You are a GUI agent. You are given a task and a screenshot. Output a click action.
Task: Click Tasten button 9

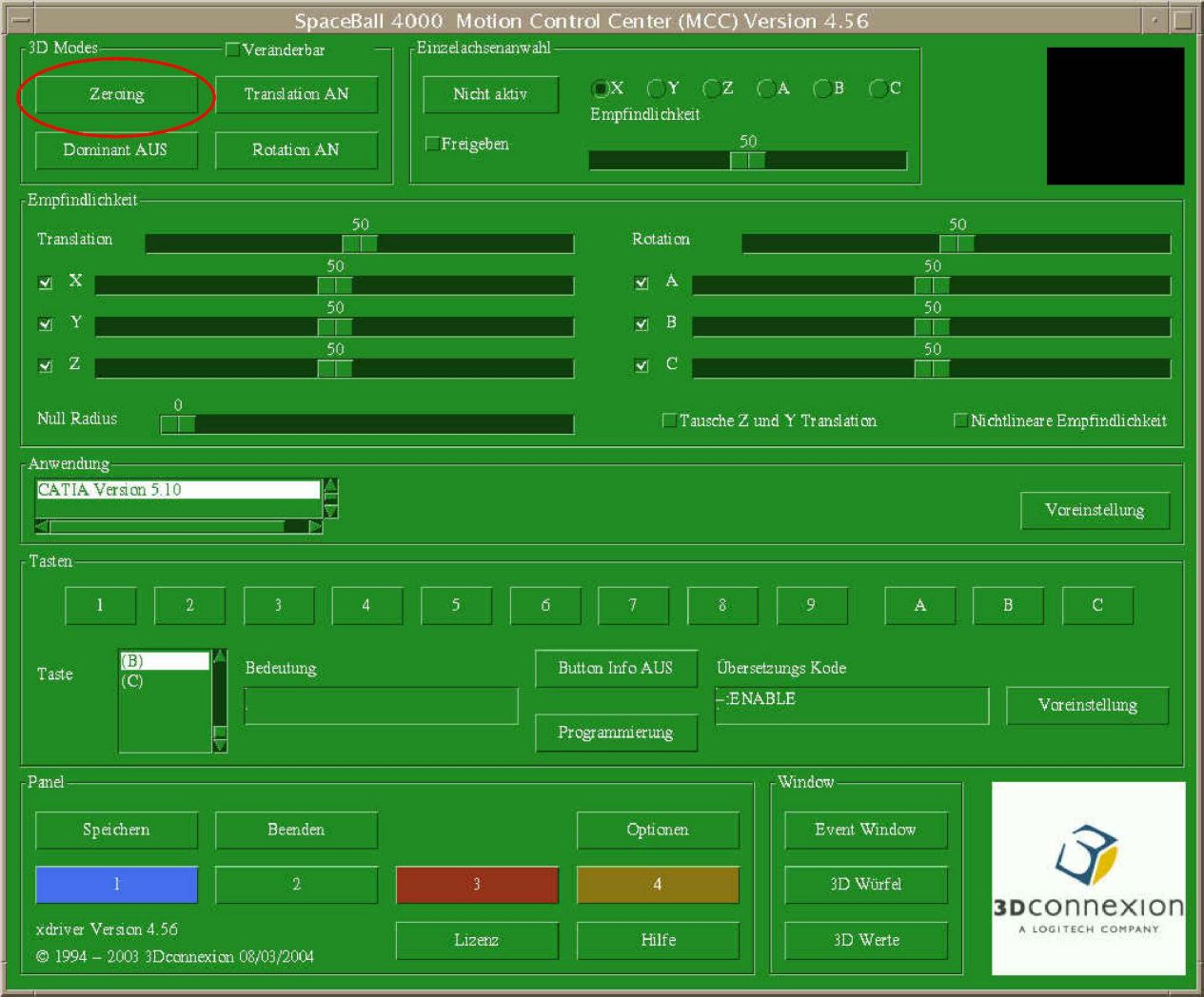[x=811, y=605]
